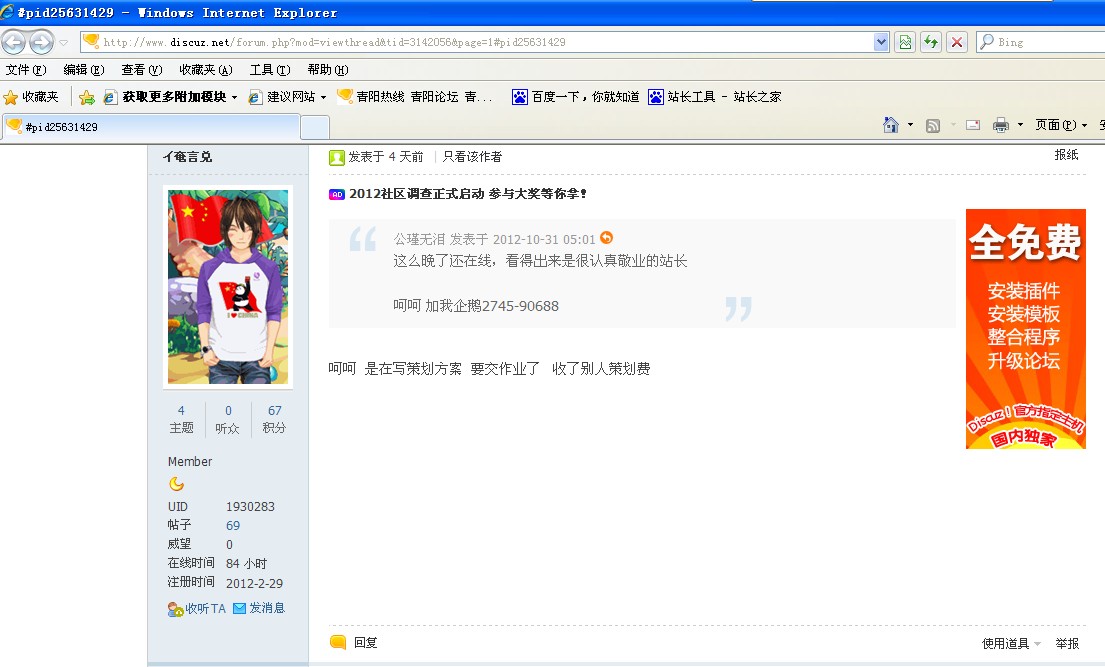Click the Member group label

pyautogui.click(x=190, y=461)
